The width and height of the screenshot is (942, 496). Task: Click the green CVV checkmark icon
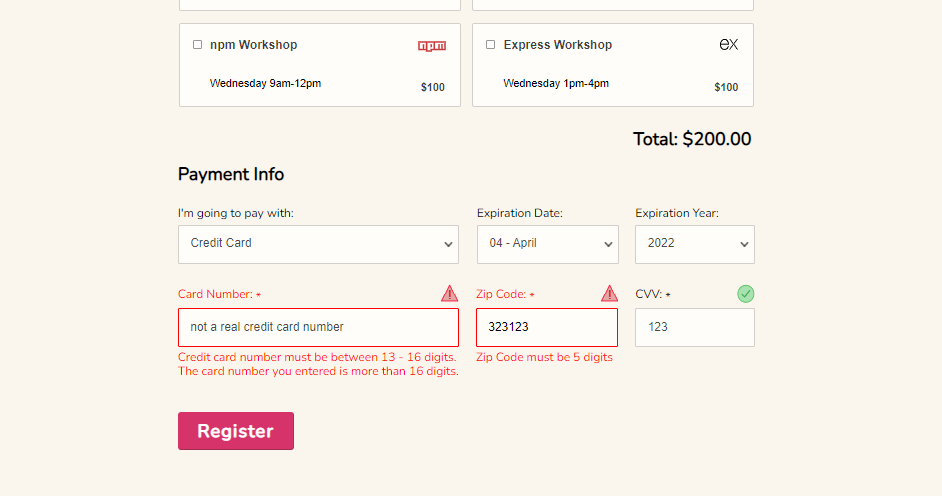tap(746, 293)
